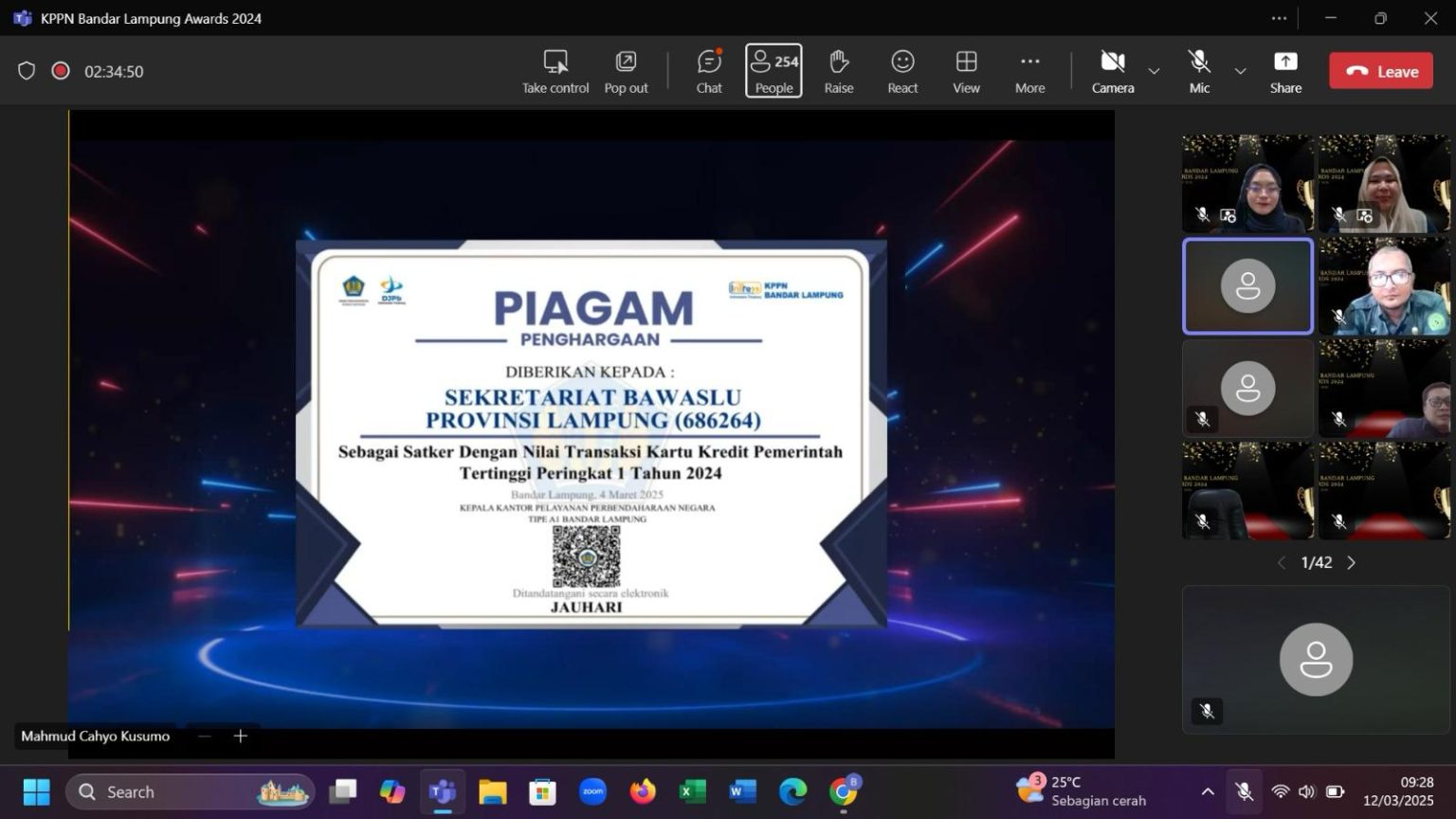
Task: Expand the Mic options dropdown arrow
Action: [1240, 71]
